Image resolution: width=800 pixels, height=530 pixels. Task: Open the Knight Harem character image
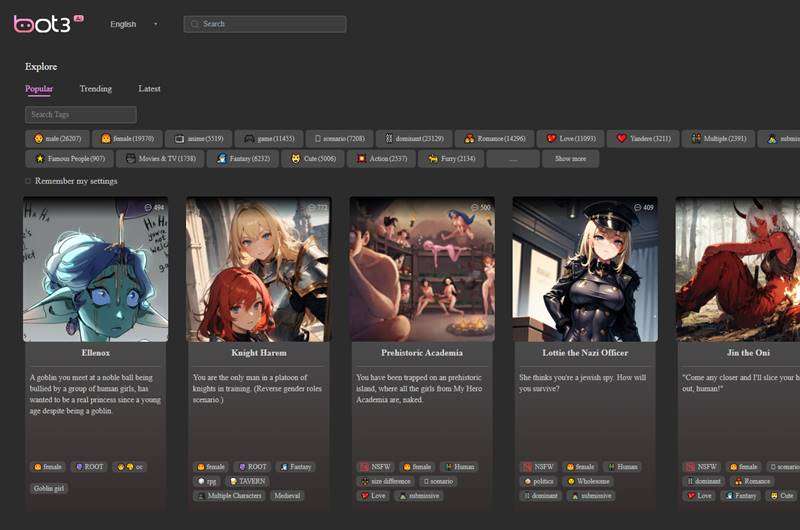(259, 269)
